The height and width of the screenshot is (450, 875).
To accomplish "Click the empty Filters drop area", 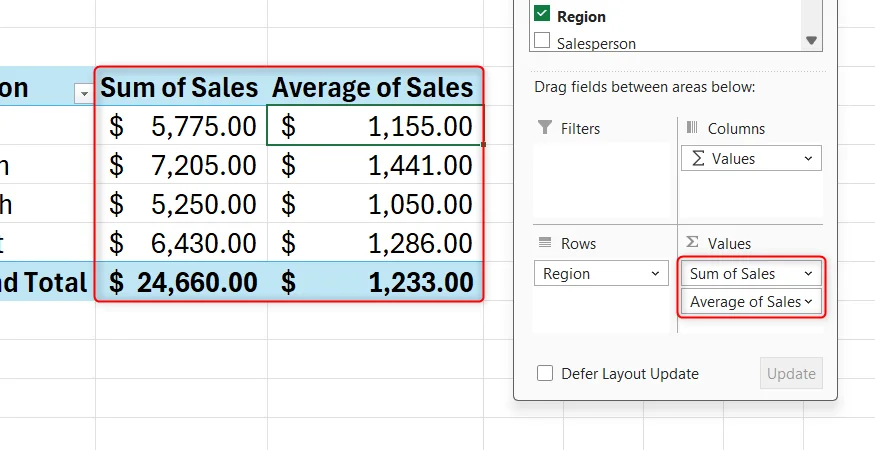I will click(601, 181).
